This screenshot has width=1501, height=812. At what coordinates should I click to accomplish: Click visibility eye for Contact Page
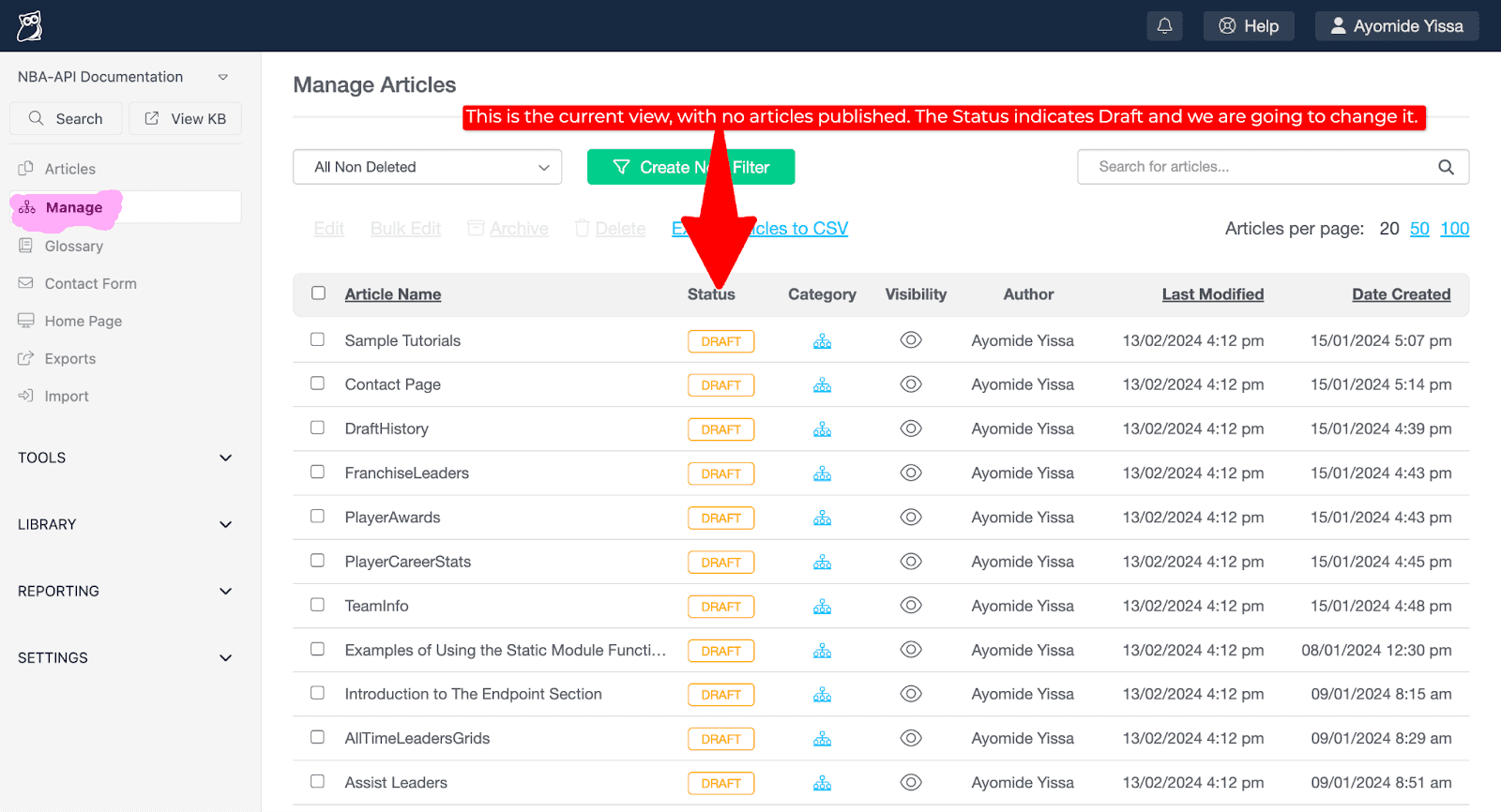911,384
